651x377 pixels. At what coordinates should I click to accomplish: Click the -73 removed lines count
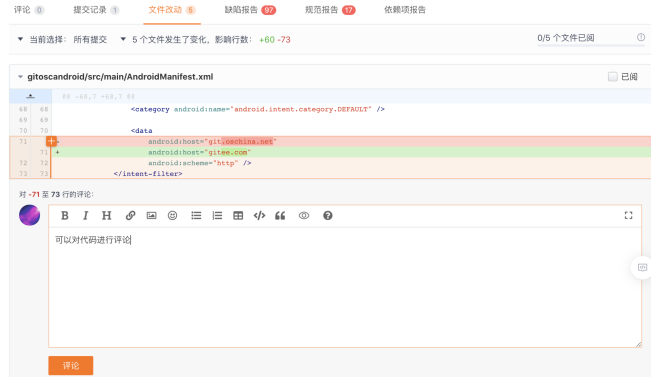(x=284, y=39)
